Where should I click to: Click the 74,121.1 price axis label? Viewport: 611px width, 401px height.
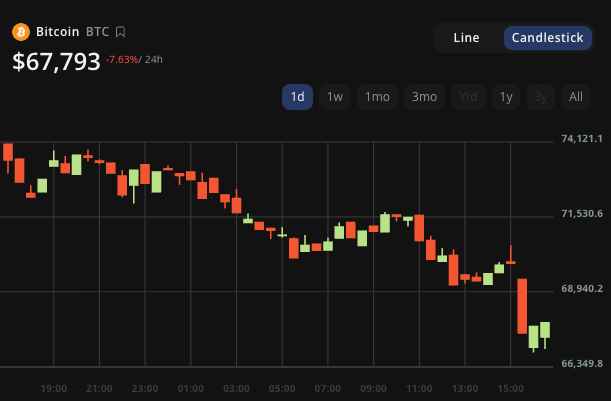581,138
